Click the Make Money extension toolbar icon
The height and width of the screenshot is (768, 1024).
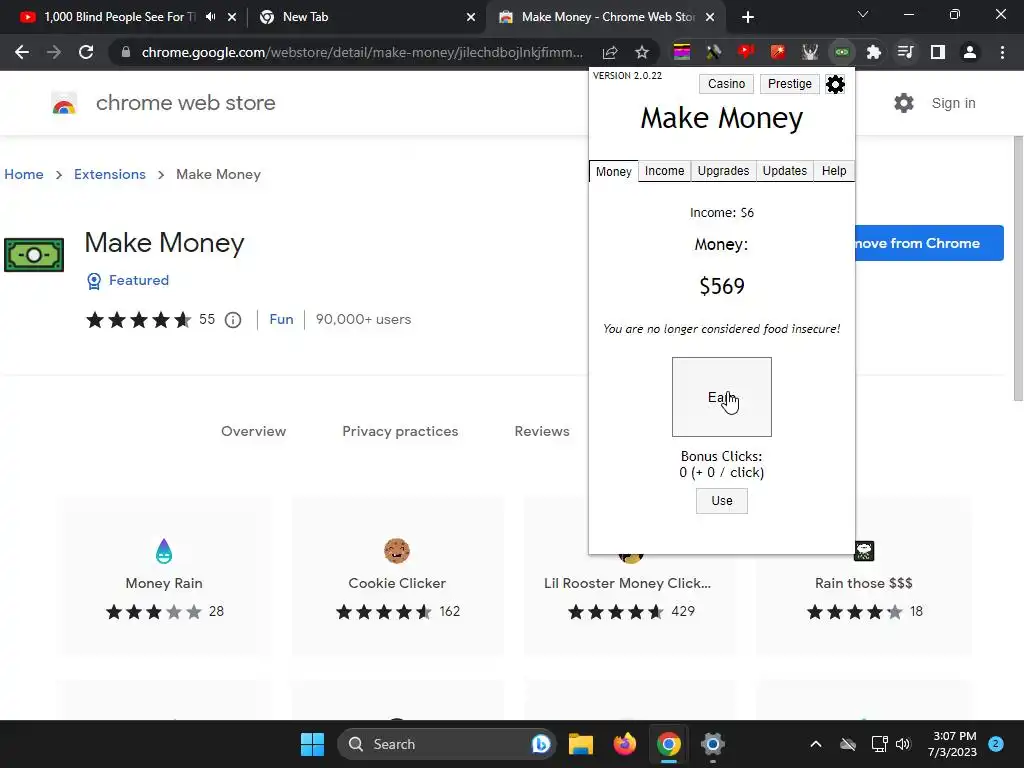(x=842, y=52)
